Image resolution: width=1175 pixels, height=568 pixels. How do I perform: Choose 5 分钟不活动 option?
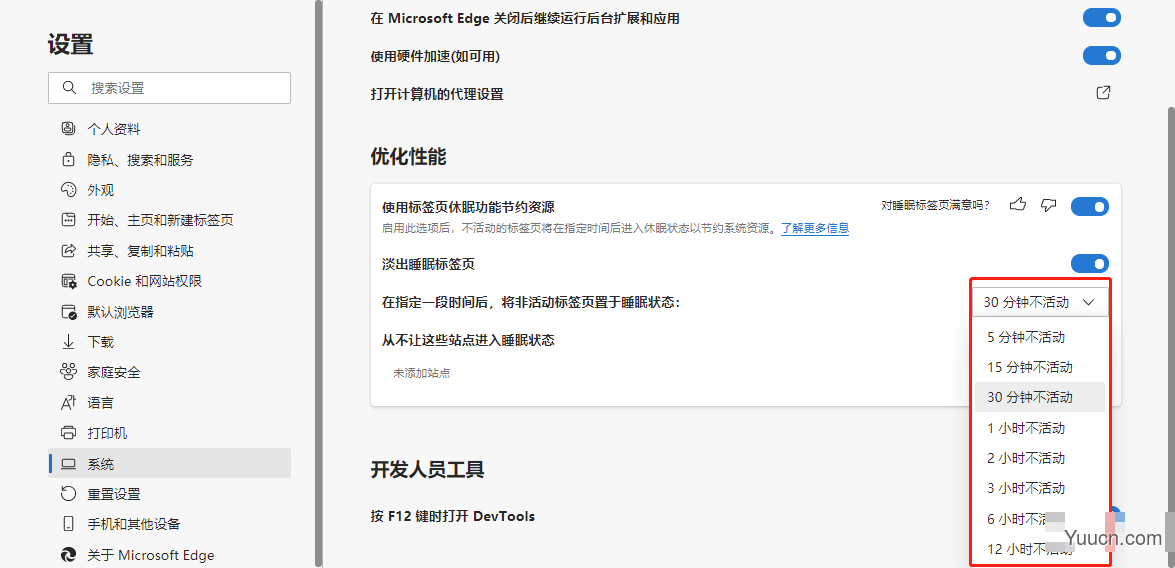pyautogui.click(x=1039, y=337)
